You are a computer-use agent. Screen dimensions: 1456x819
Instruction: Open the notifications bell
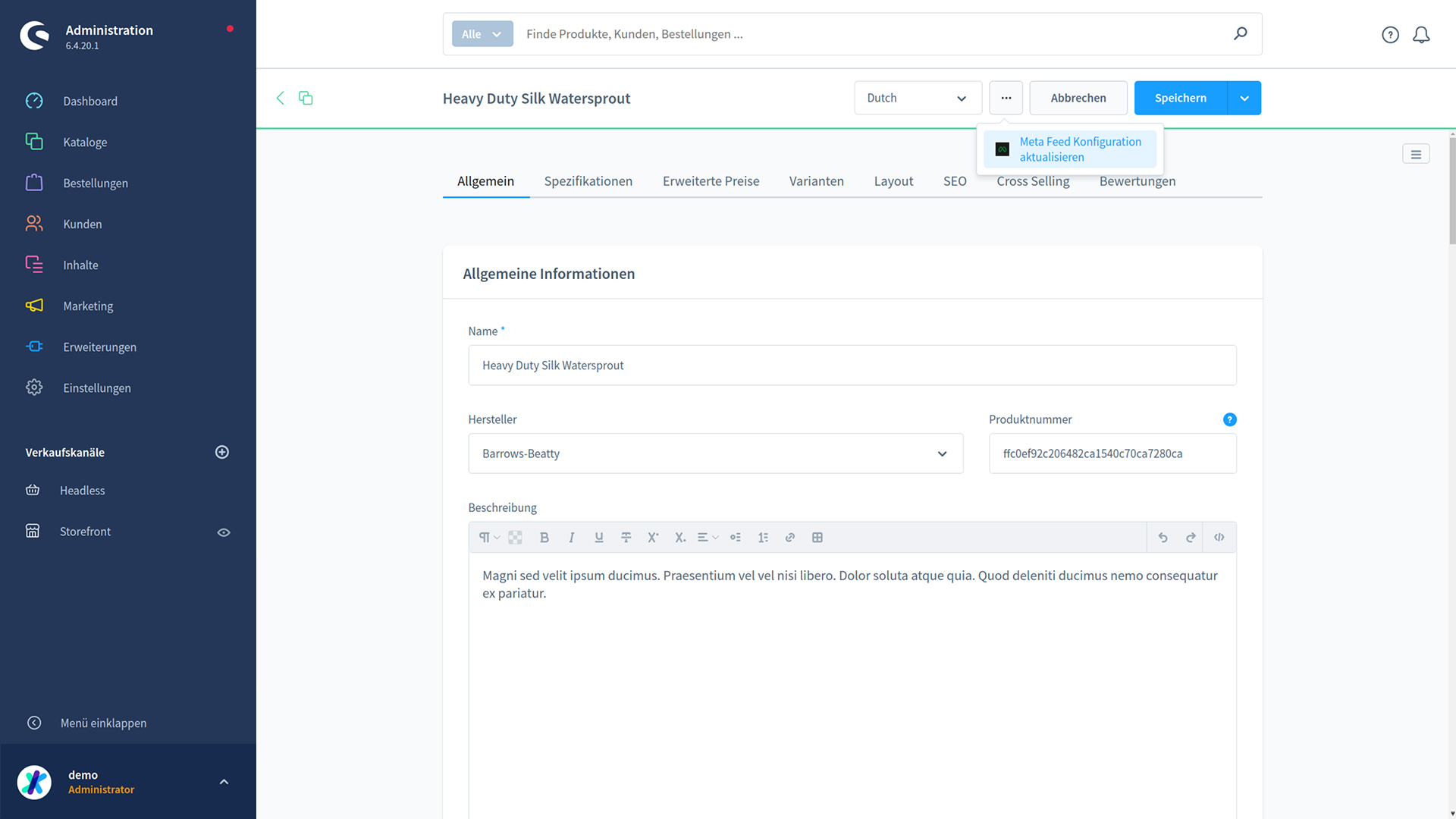tap(1421, 35)
